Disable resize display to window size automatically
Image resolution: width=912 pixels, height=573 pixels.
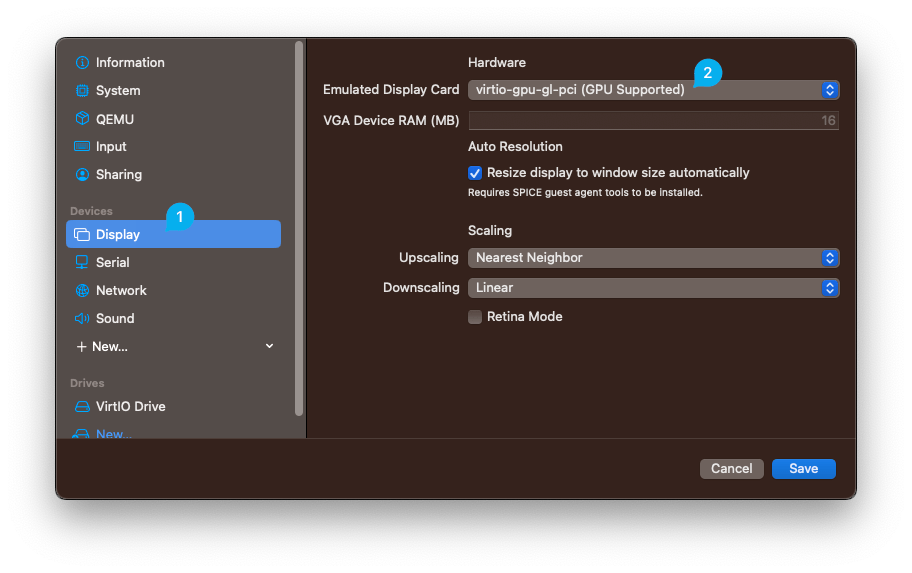click(475, 173)
